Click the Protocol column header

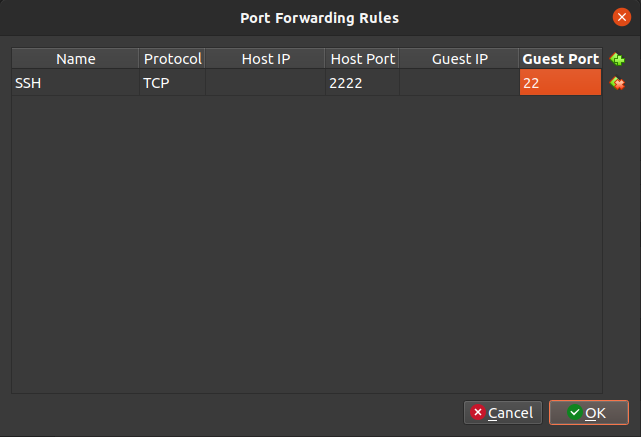[x=173, y=59]
